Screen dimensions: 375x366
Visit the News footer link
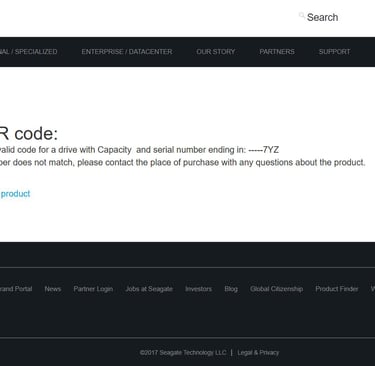[53, 289]
